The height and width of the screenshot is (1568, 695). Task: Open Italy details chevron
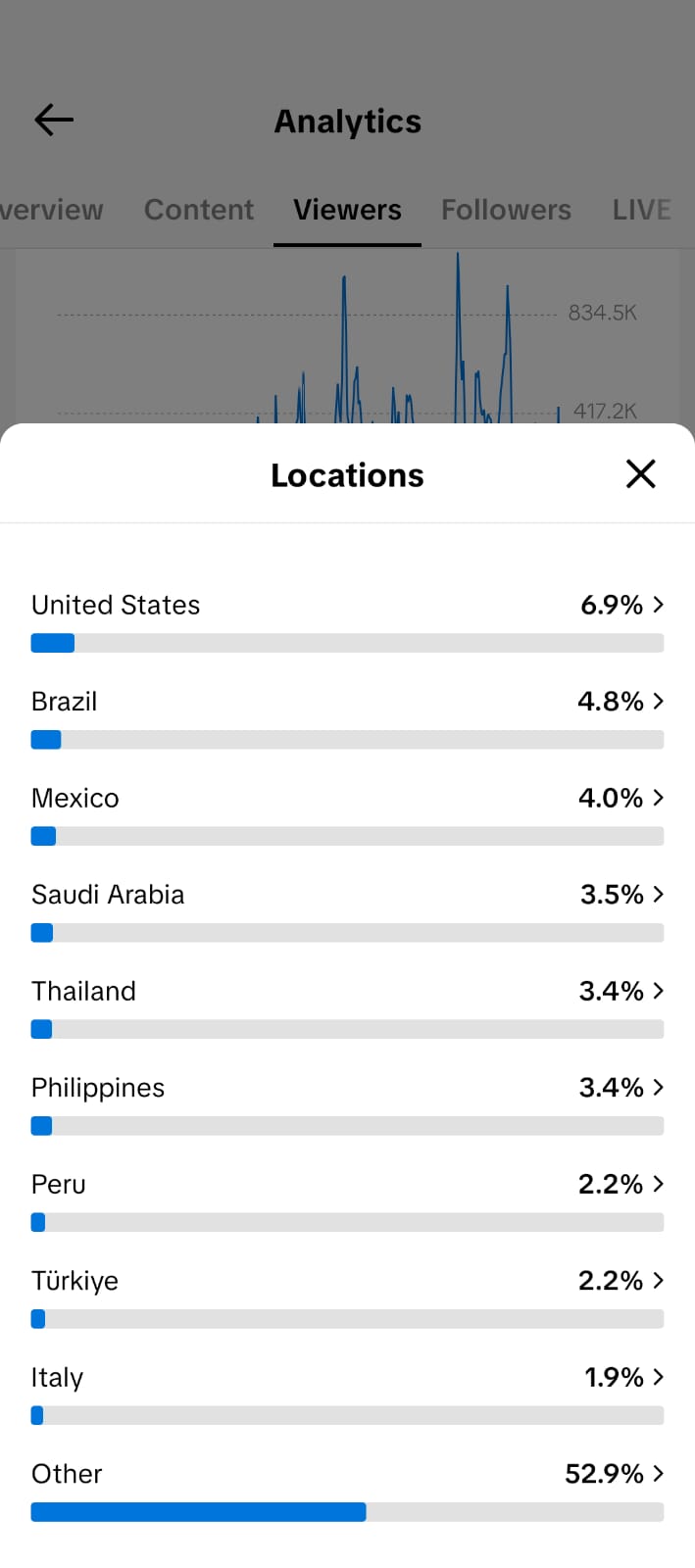[659, 1377]
